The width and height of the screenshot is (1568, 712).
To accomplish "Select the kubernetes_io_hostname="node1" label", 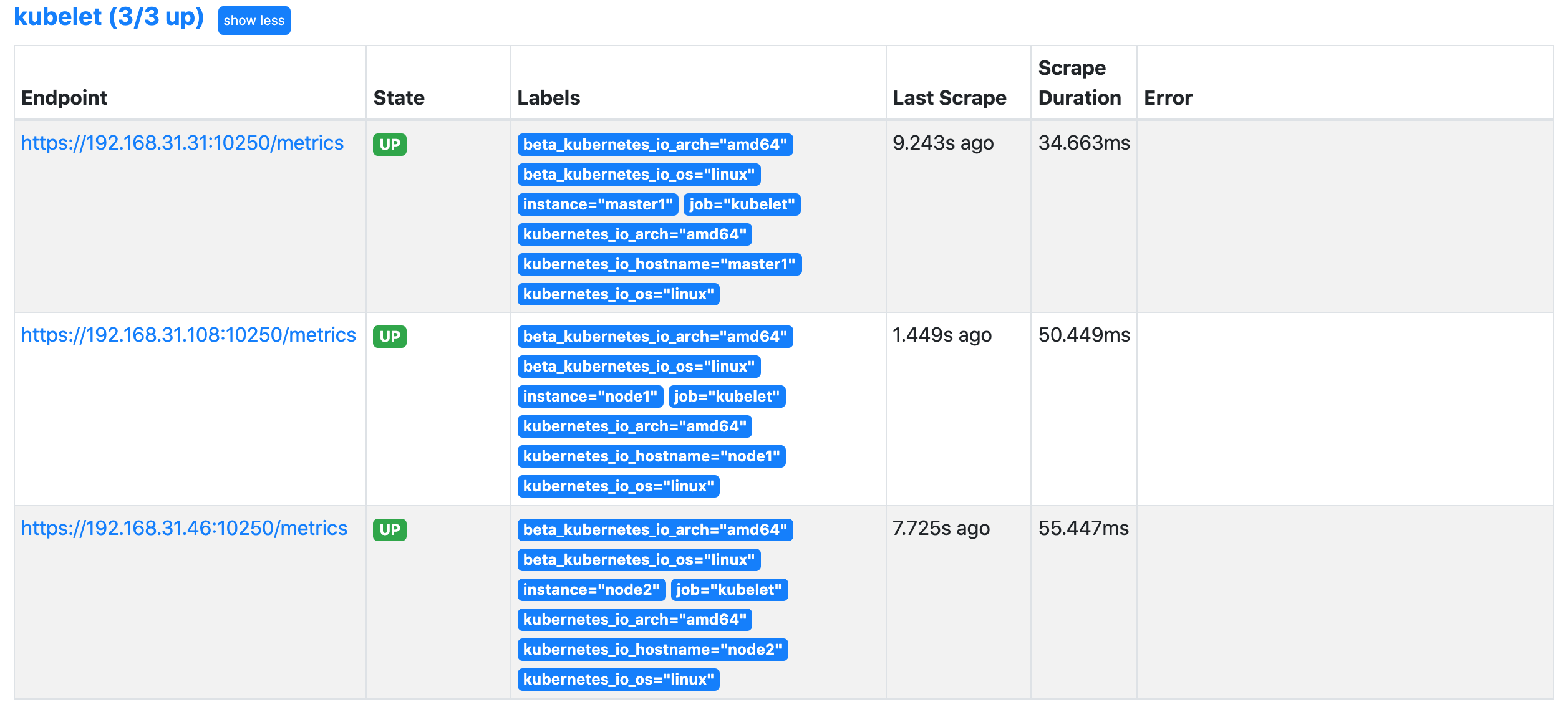I will (651, 456).
